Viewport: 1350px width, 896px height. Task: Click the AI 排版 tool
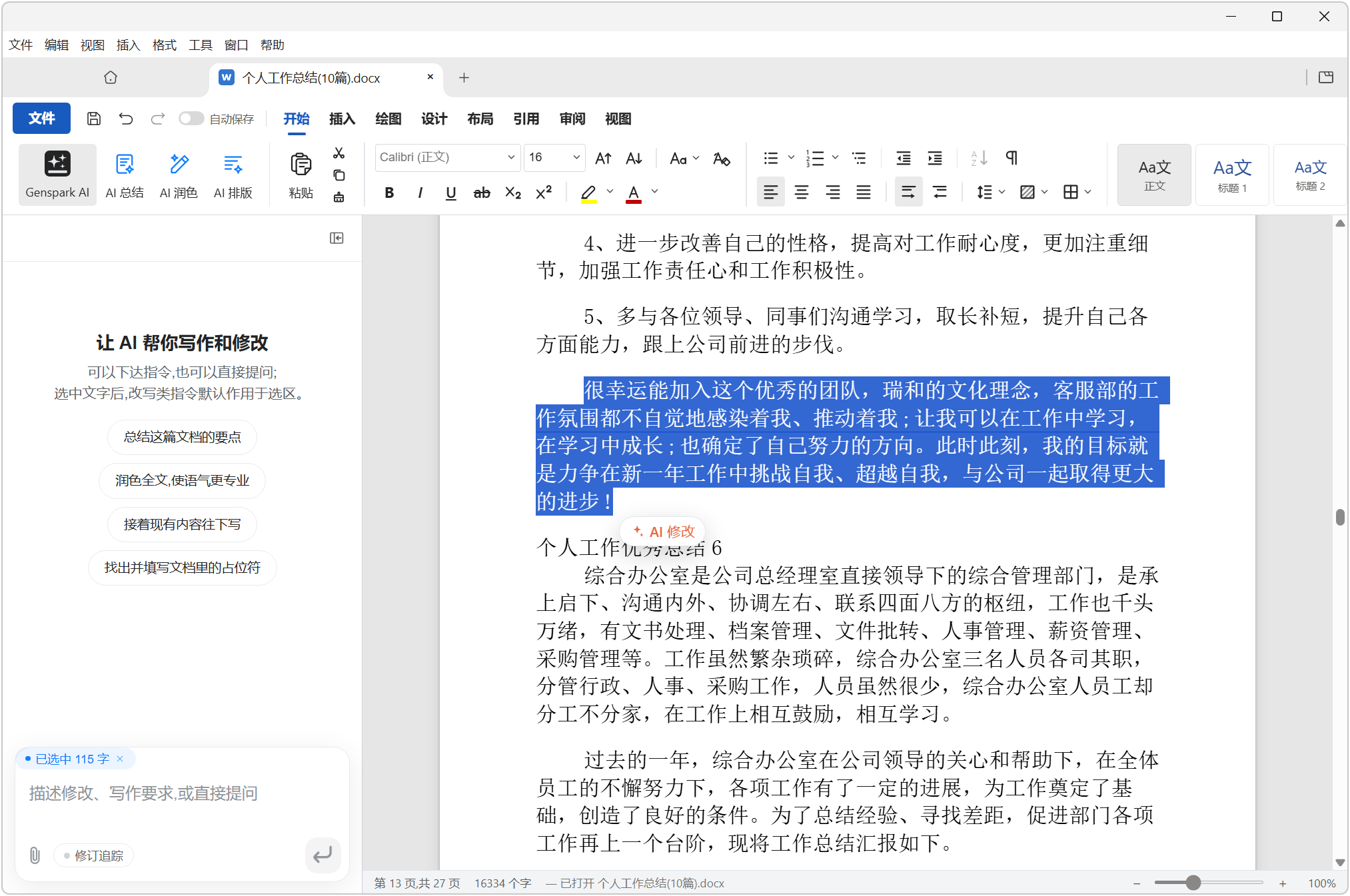click(233, 175)
